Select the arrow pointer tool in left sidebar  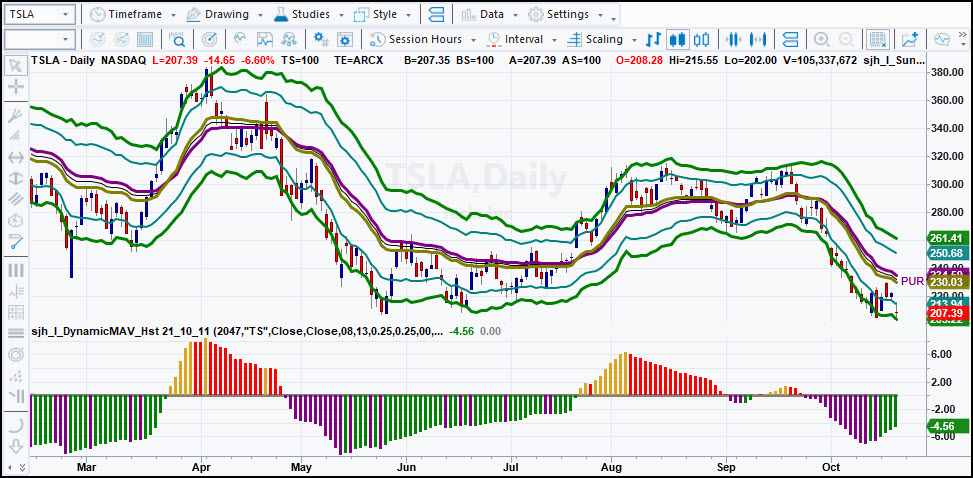pos(16,66)
